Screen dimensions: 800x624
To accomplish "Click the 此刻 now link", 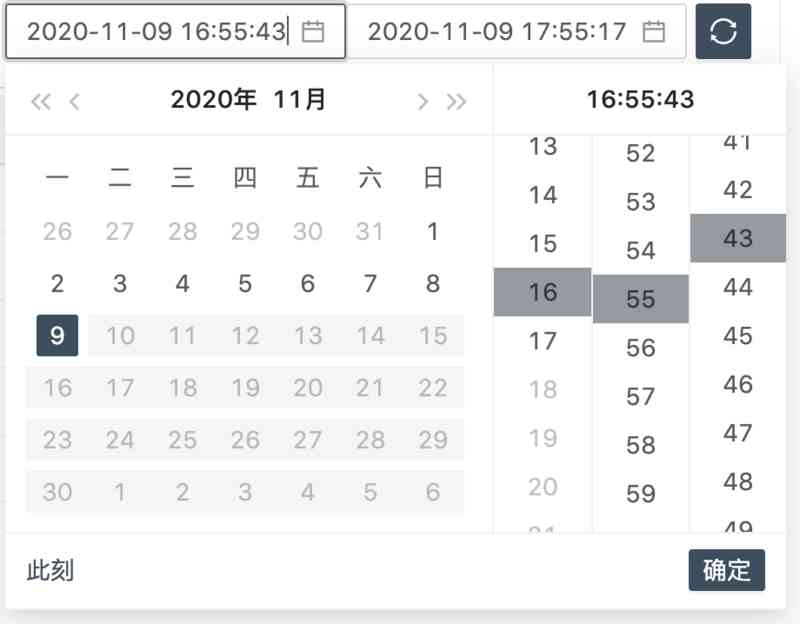I will [x=50, y=571].
